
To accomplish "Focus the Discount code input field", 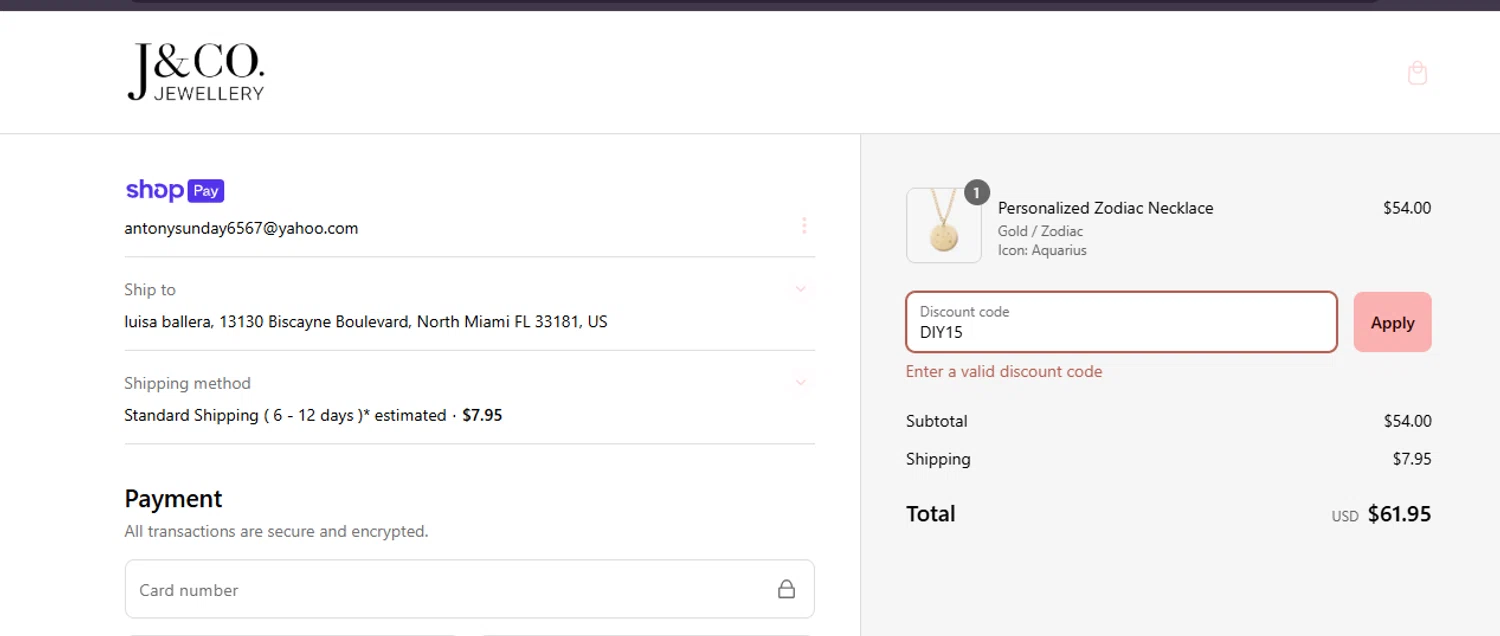I will [x=1121, y=322].
